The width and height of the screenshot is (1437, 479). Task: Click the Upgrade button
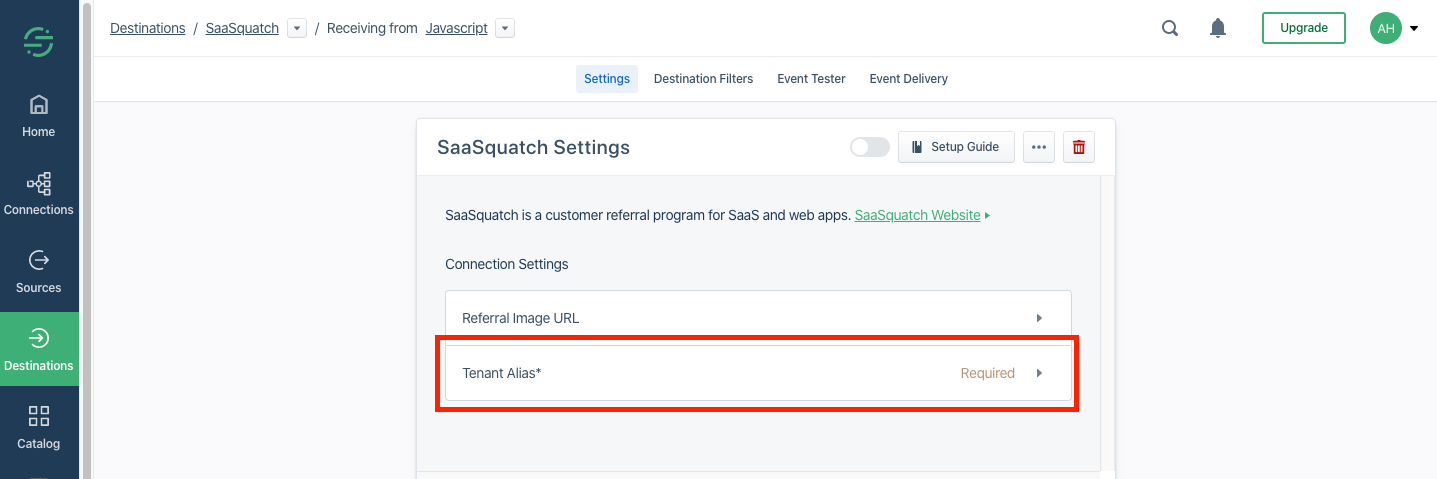coord(1304,28)
